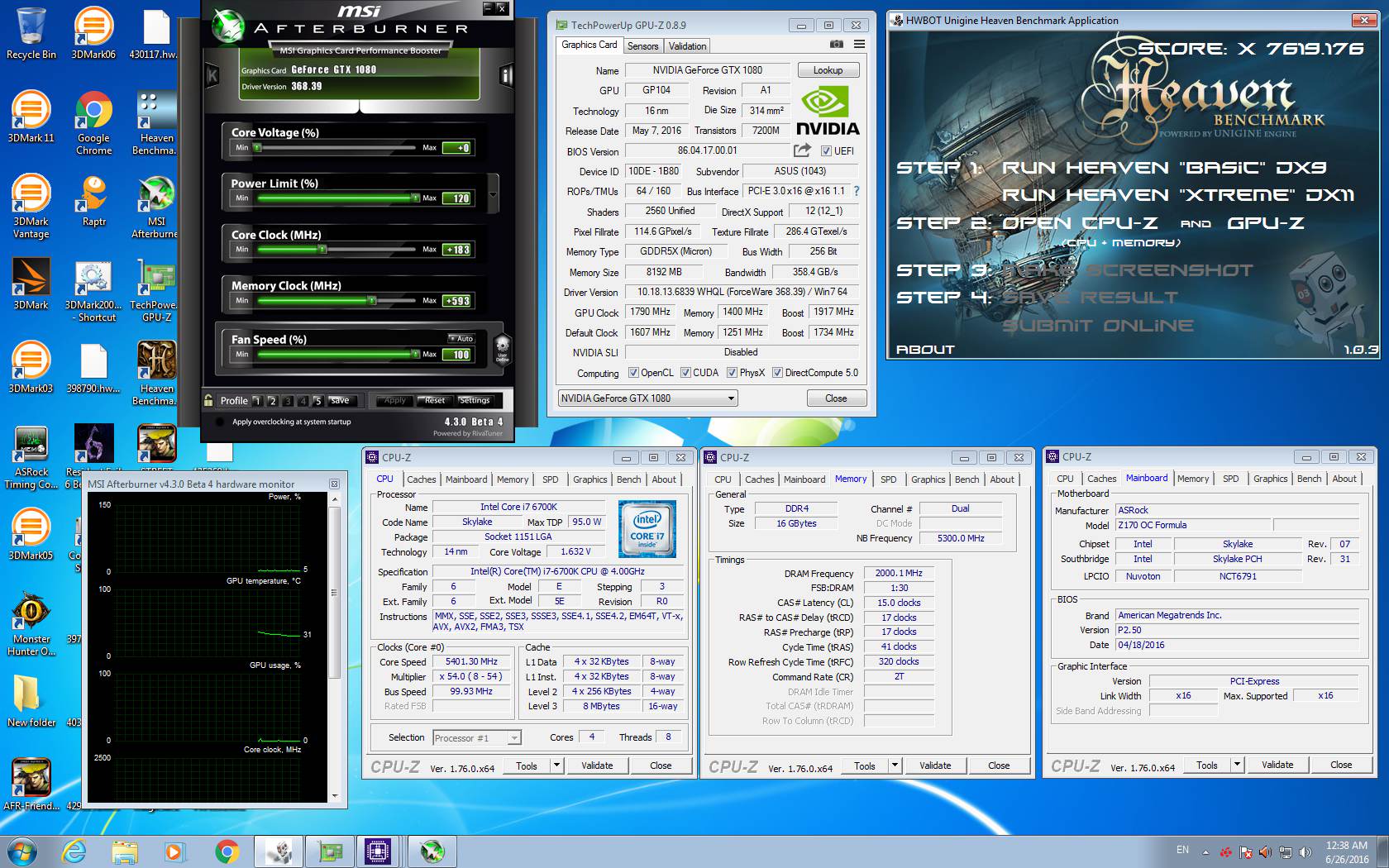The image size is (1389, 868).
Task: Click the Core Voltage +0 value field
Action: click(x=457, y=148)
